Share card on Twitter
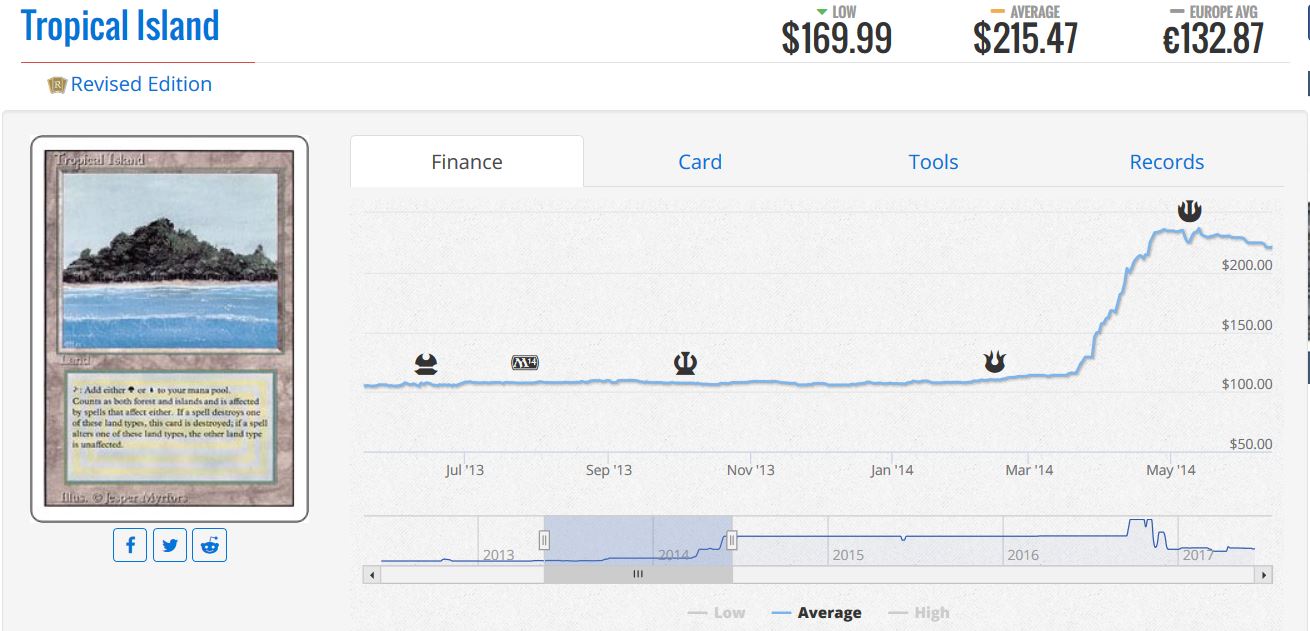The height and width of the screenshot is (631, 1310). click(x=170, y=545)
